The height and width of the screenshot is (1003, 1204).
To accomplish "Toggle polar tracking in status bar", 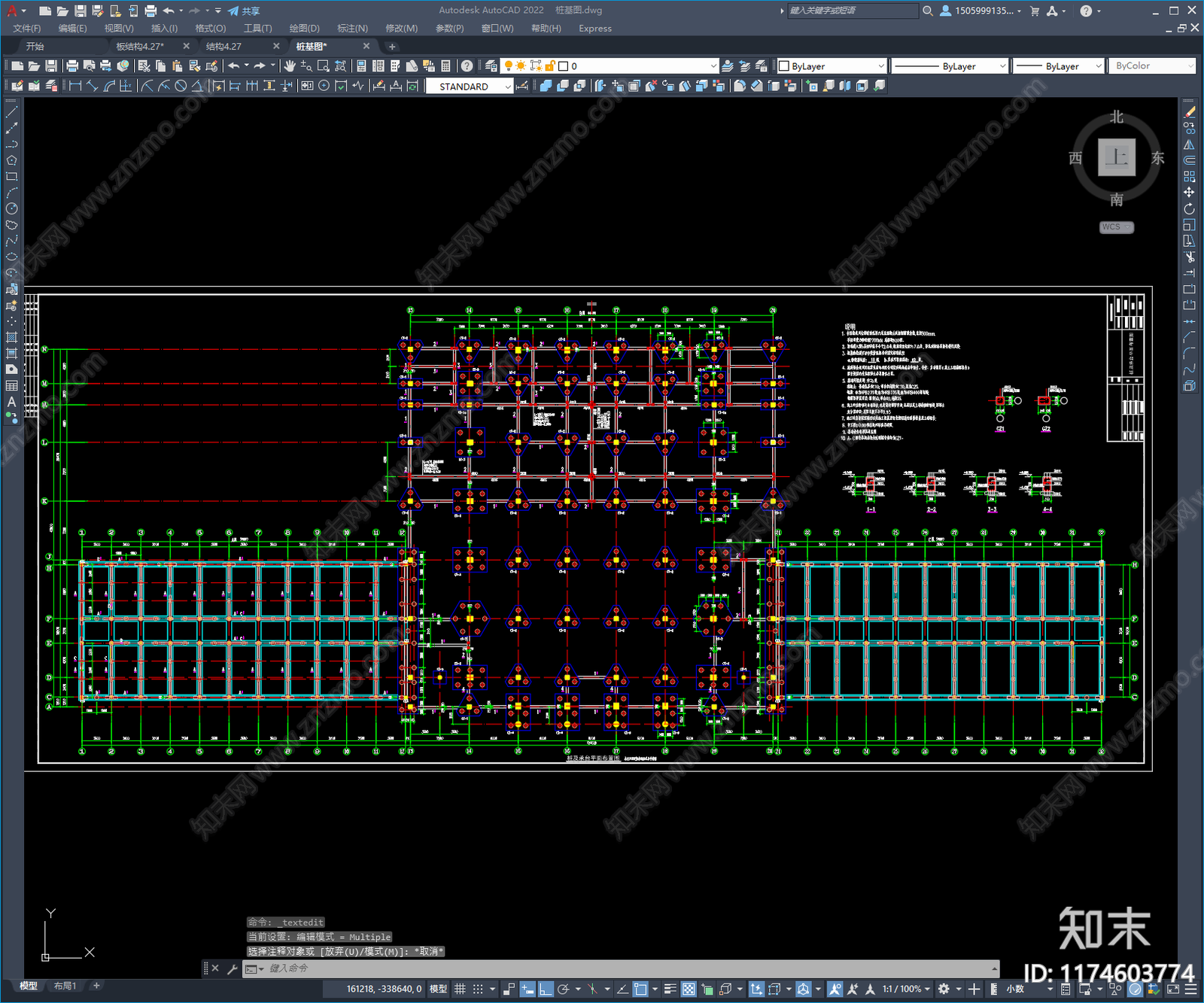I will (563, 989).
